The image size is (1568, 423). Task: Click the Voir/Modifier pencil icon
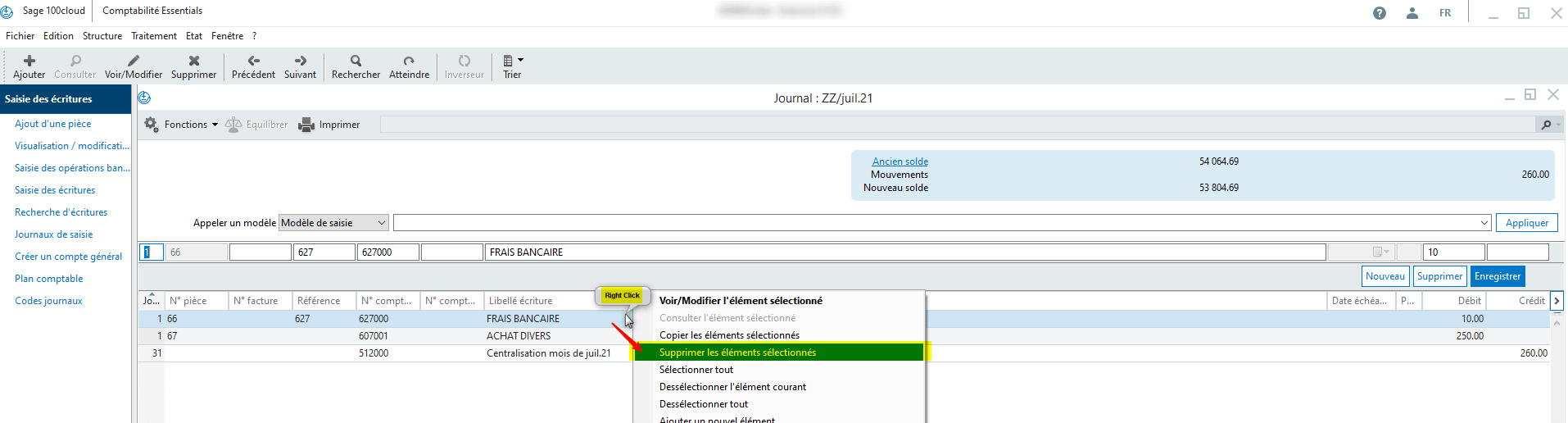[134, 61]
